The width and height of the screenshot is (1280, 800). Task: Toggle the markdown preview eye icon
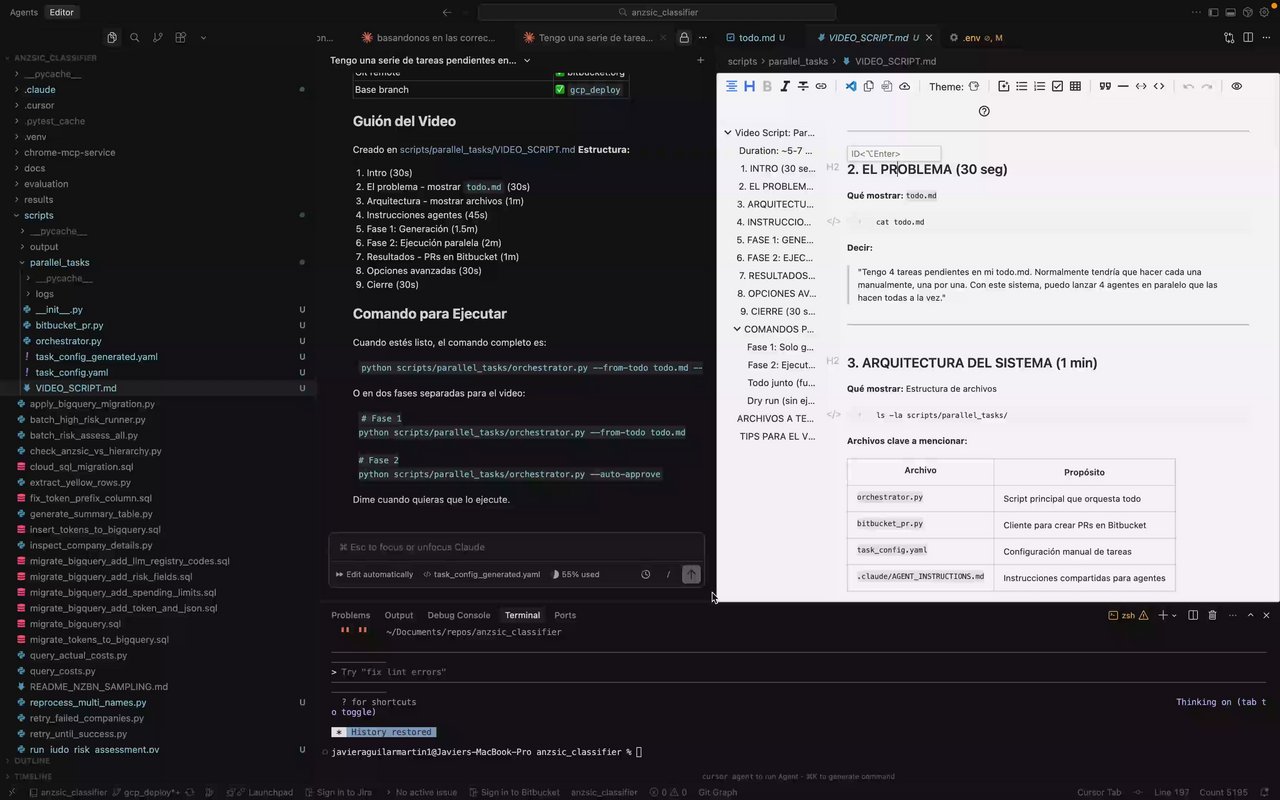(x=1237, y=87)
